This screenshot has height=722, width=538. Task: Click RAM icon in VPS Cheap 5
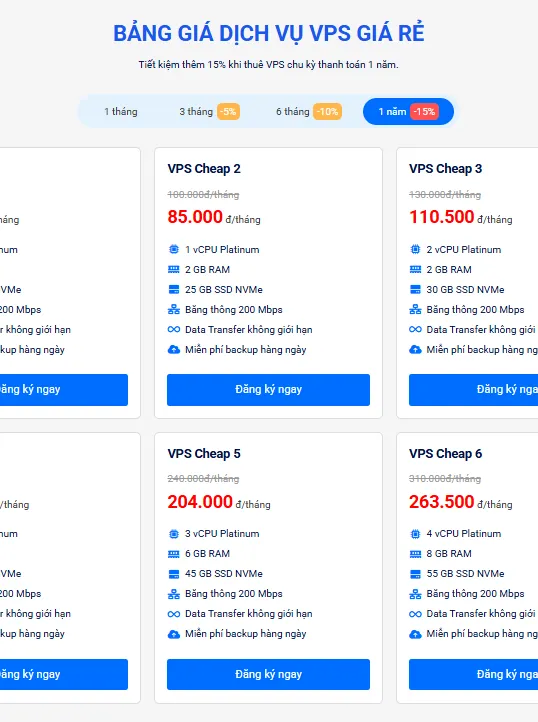(174, 554)
